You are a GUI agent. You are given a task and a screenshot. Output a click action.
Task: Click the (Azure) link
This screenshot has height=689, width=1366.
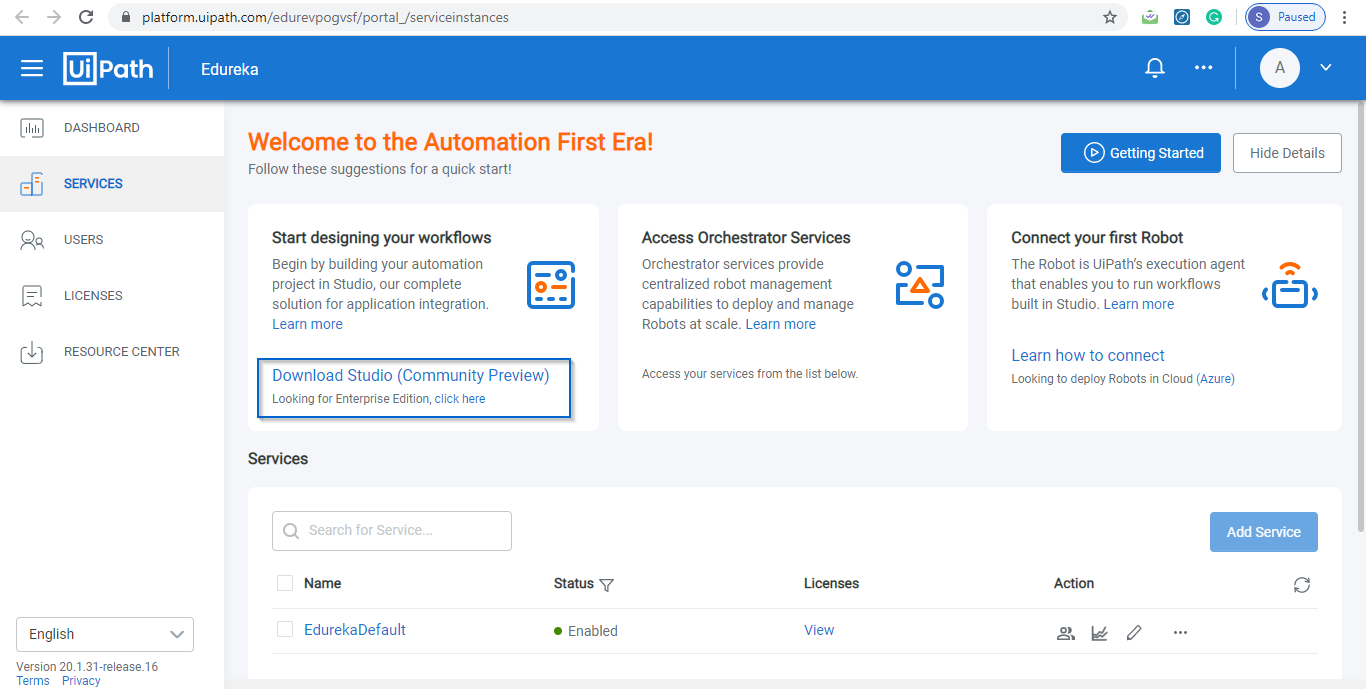[1215, 379]
